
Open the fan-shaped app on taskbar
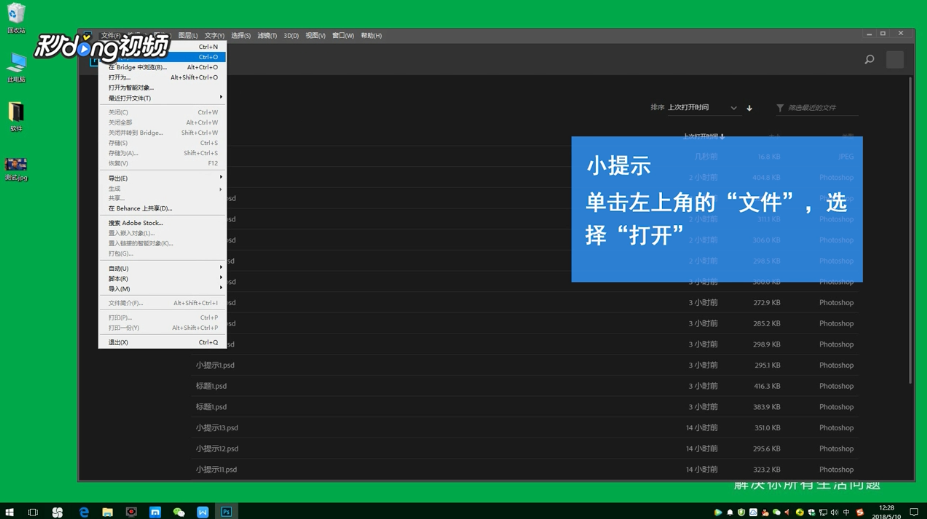[x=57, y=512]
